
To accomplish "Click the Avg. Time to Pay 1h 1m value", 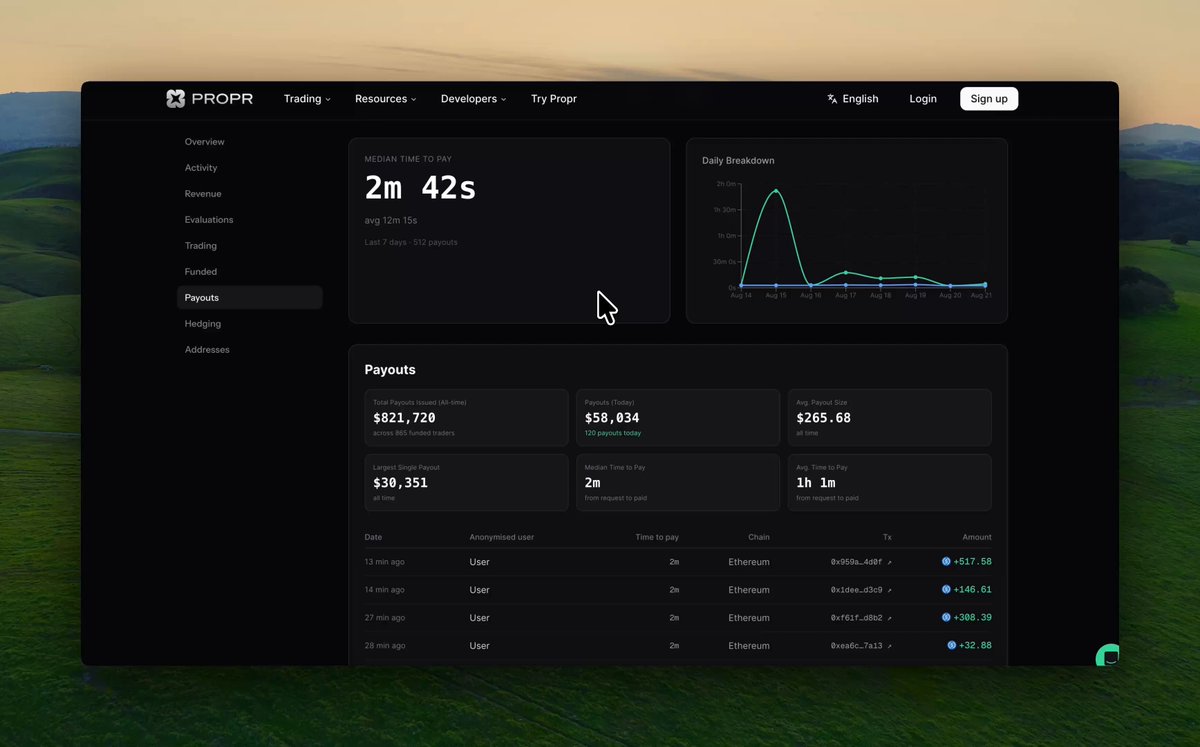I will coord(818,483).
